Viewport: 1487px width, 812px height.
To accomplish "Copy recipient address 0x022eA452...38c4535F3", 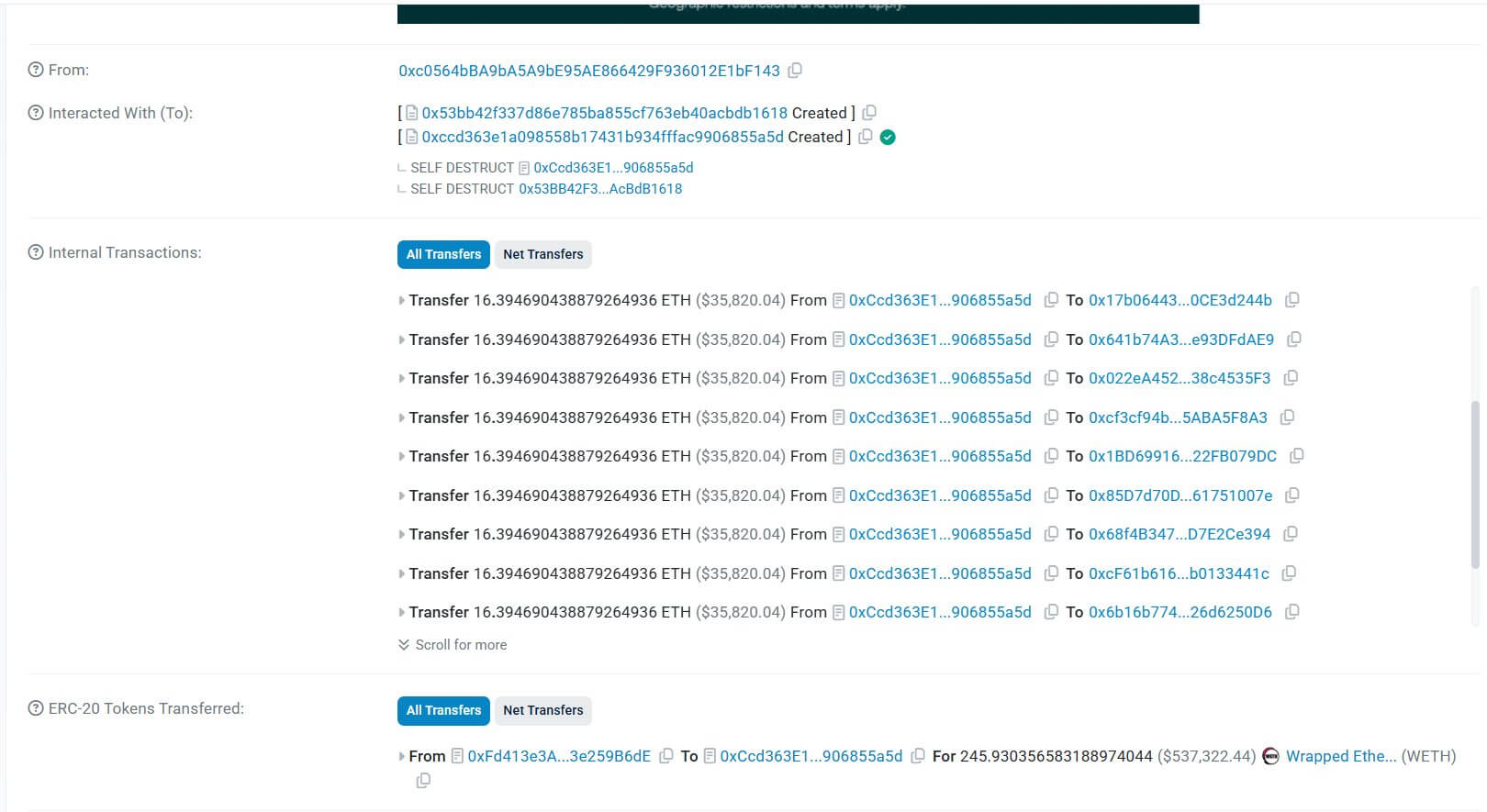I will coord(1291,378).
